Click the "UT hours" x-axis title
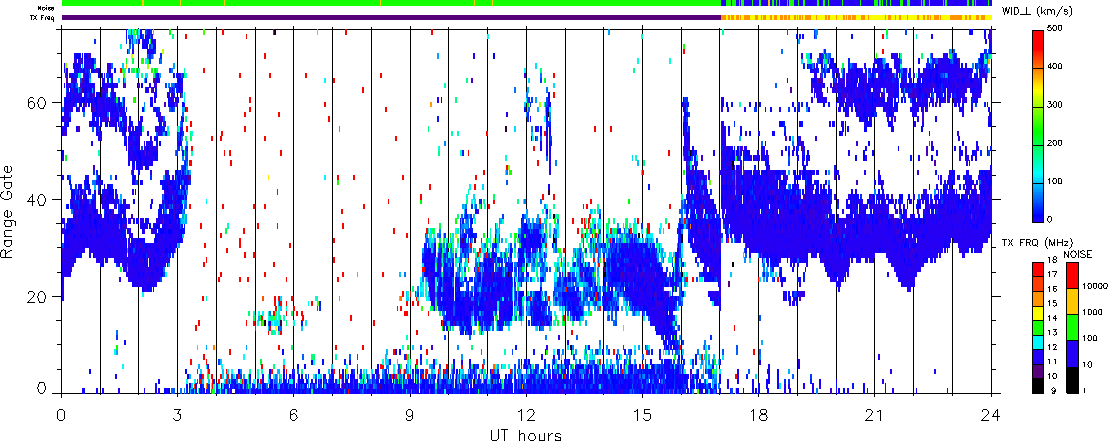Screen dimensions: 1108x441 [x=526, y=435]
